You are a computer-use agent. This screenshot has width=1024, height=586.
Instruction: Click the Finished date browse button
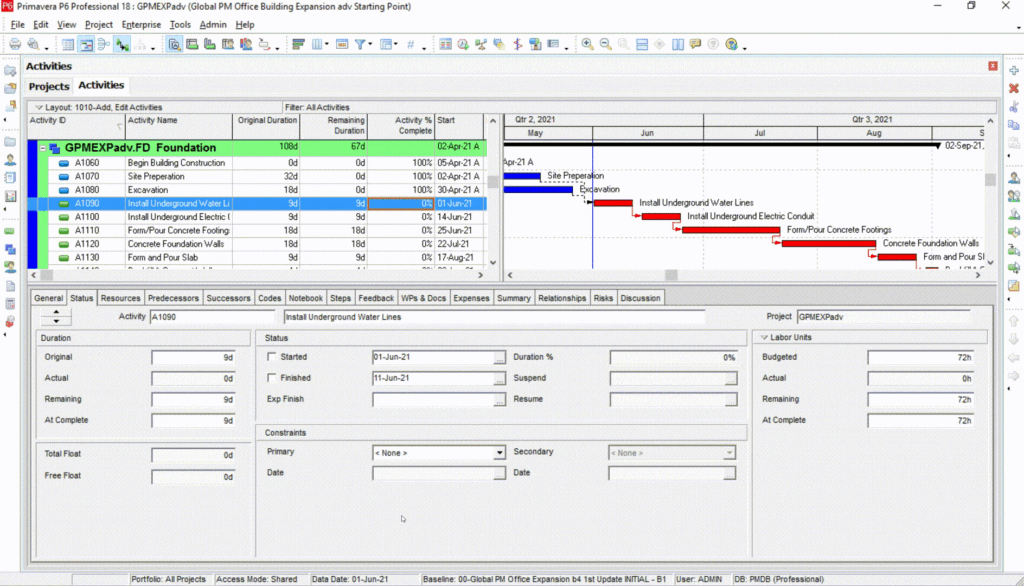click(x=499, y=379)
